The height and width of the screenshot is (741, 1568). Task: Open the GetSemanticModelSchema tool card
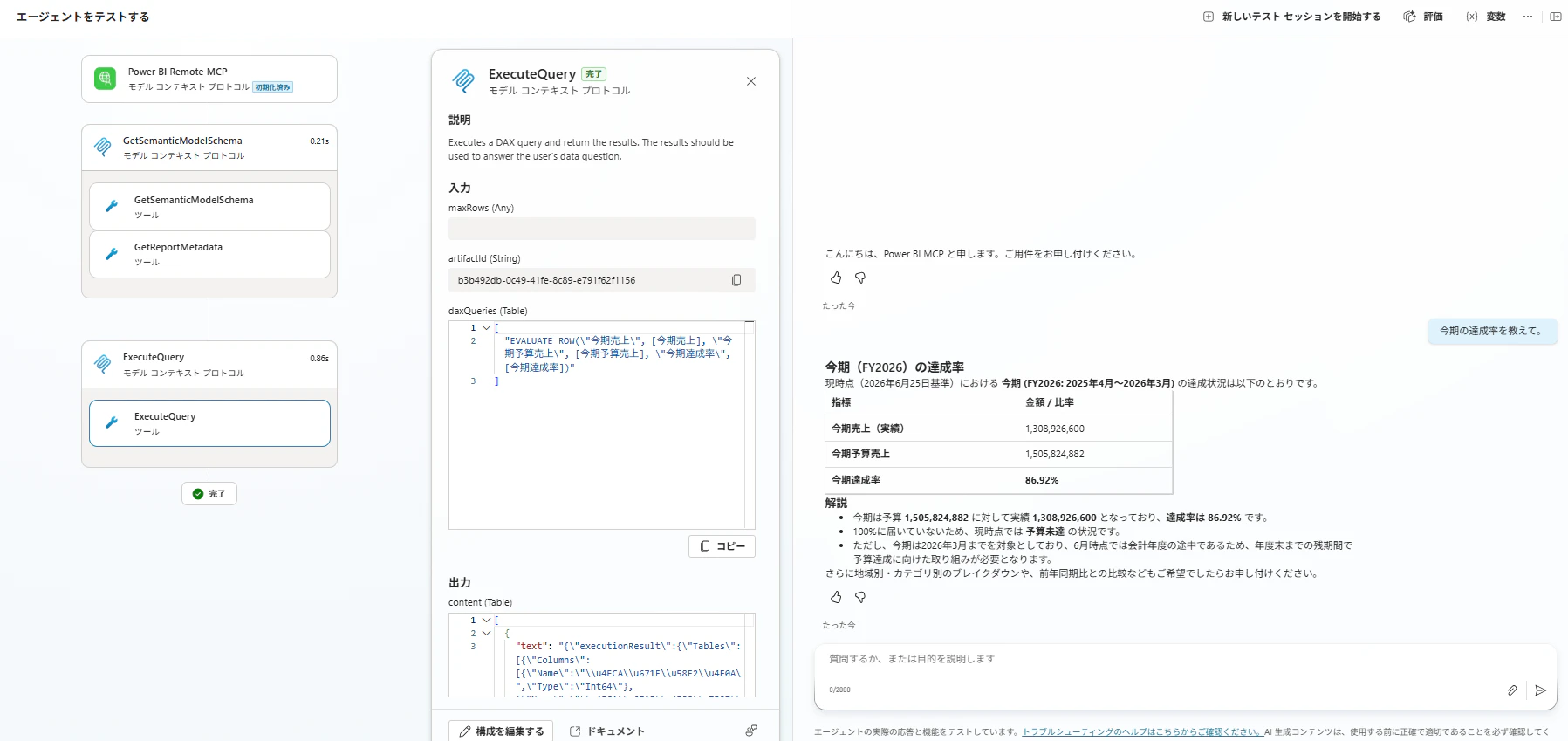[209, 207]
